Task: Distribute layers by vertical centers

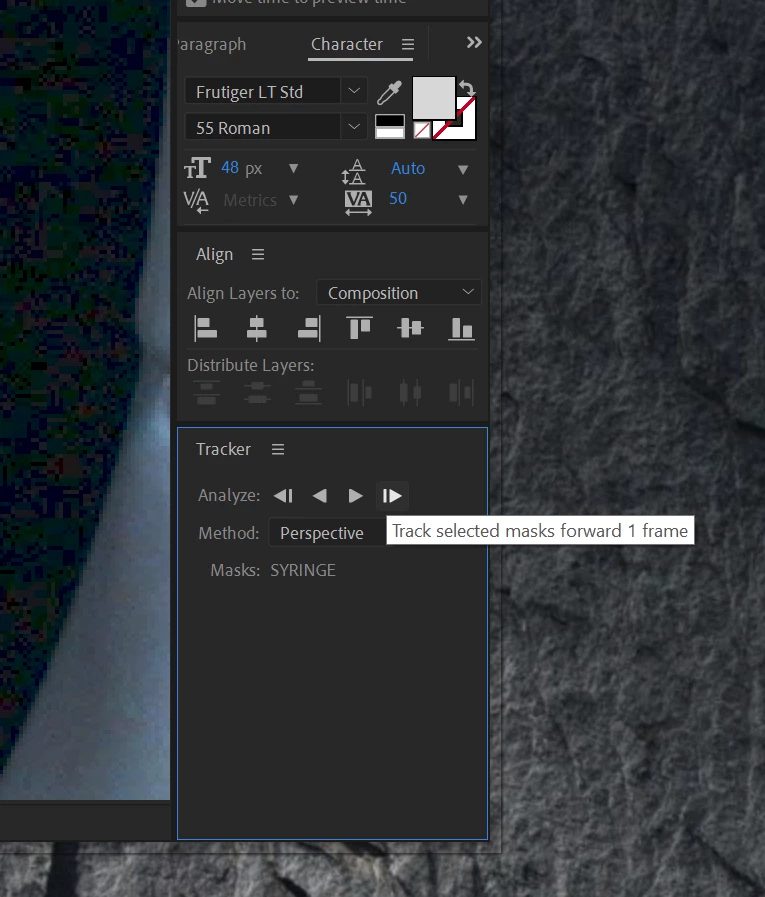Action: 257,392
